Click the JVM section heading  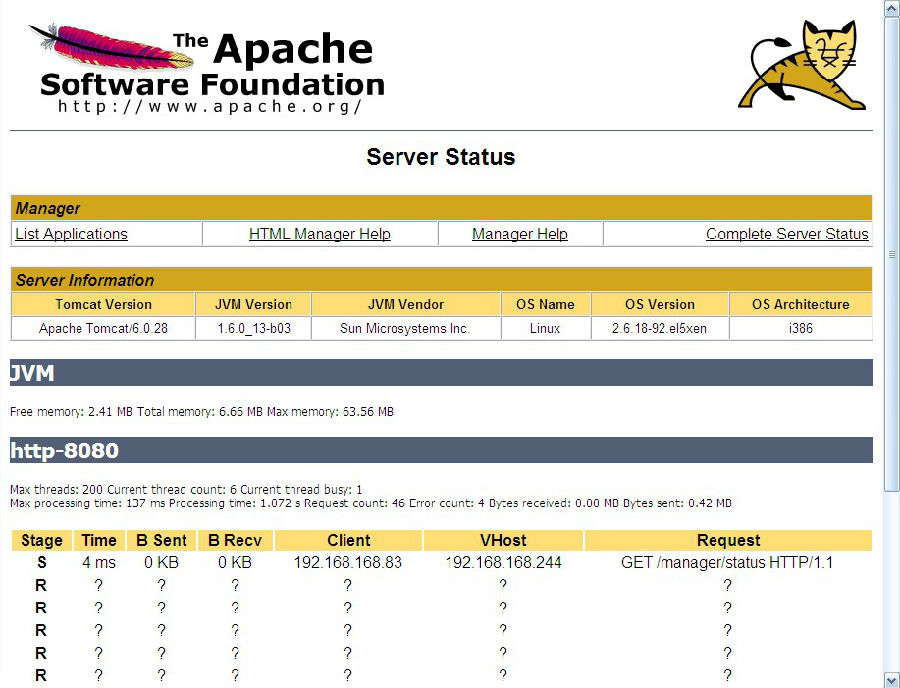pyautogui.click(x=441, y=373)
